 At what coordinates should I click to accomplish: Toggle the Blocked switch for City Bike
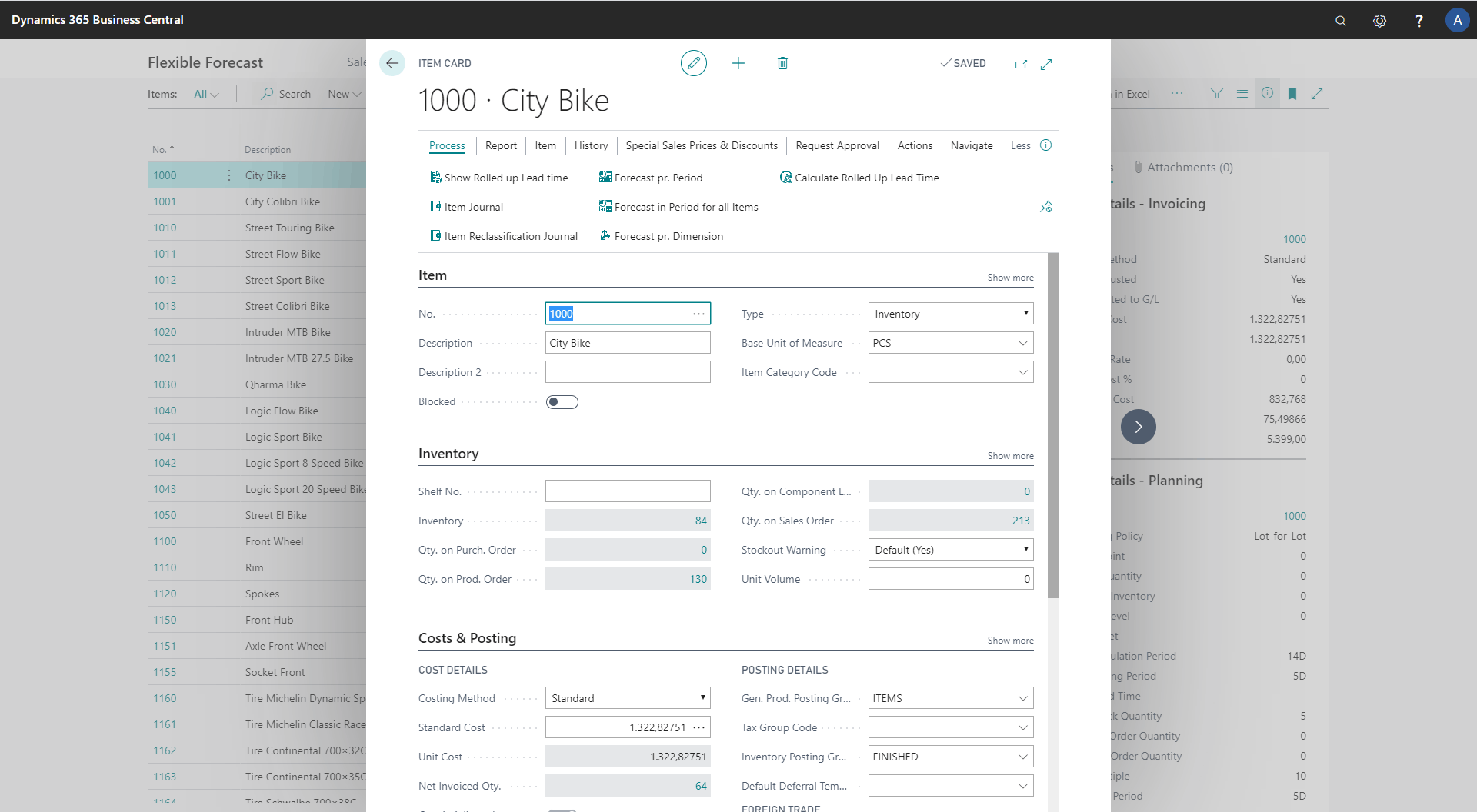pos(562,401)
